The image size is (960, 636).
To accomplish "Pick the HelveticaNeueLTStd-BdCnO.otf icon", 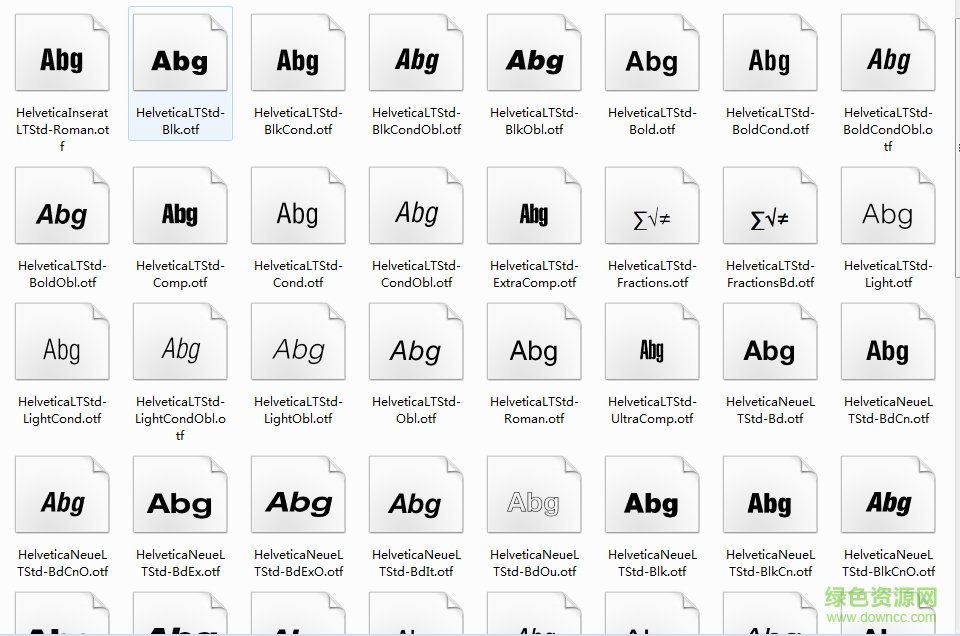I will [x=62, y=495].
